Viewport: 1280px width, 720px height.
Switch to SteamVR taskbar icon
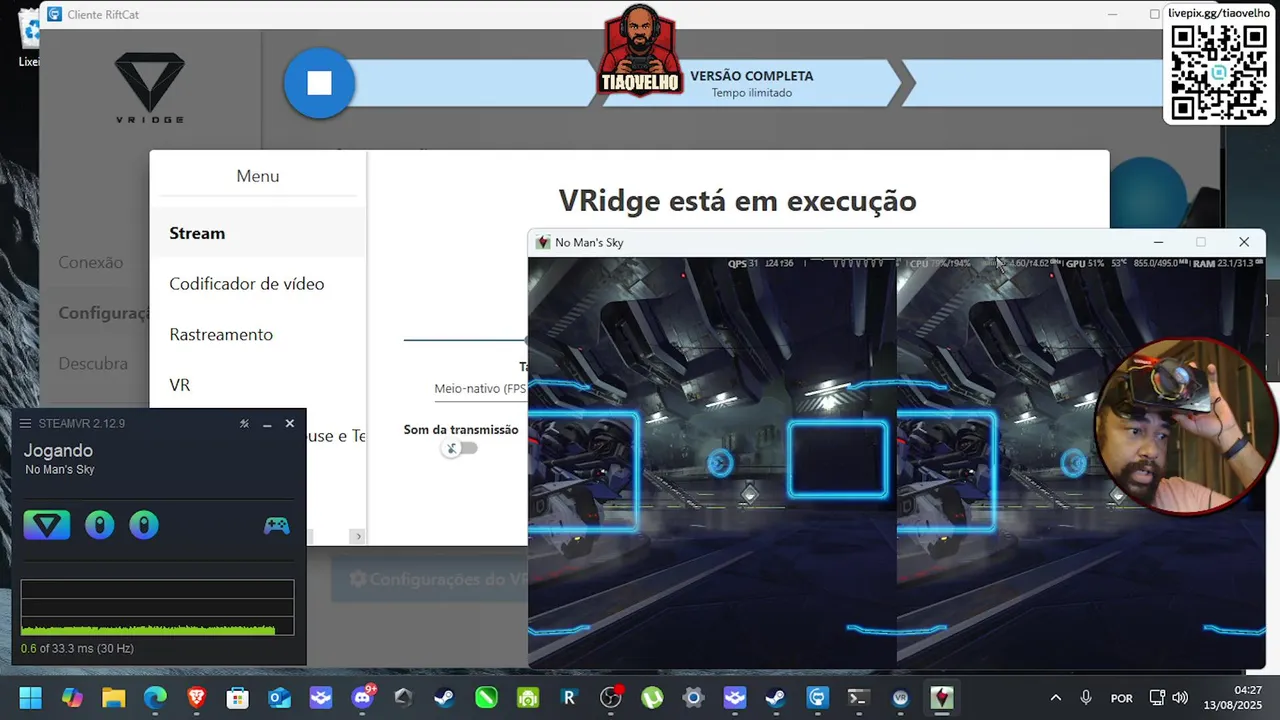coord(900,698)
